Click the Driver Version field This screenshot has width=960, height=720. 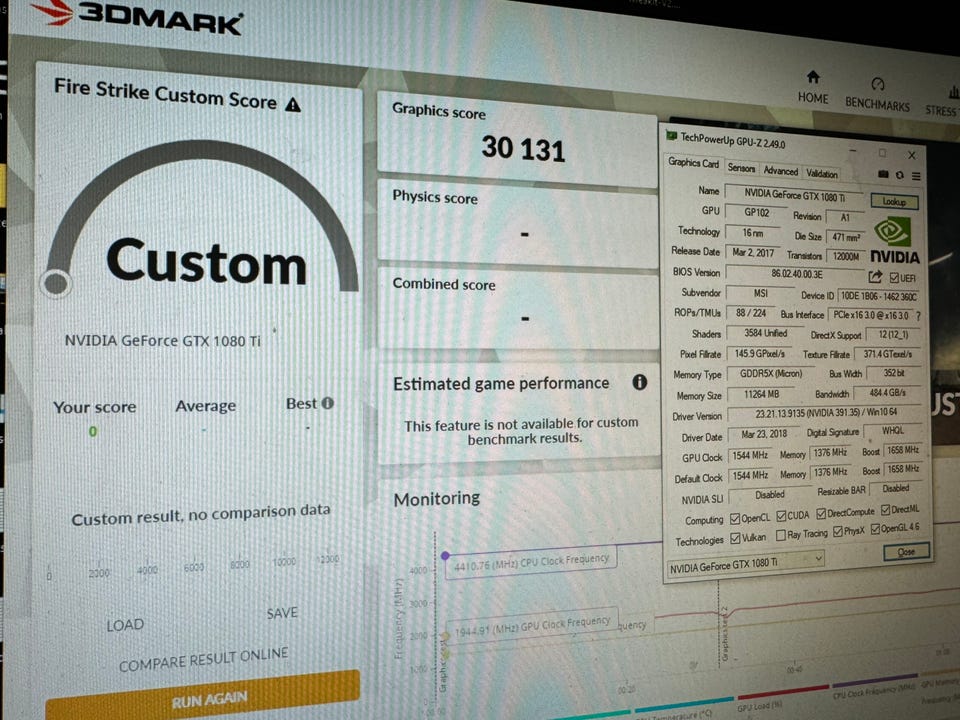click(x=825, y=413)
